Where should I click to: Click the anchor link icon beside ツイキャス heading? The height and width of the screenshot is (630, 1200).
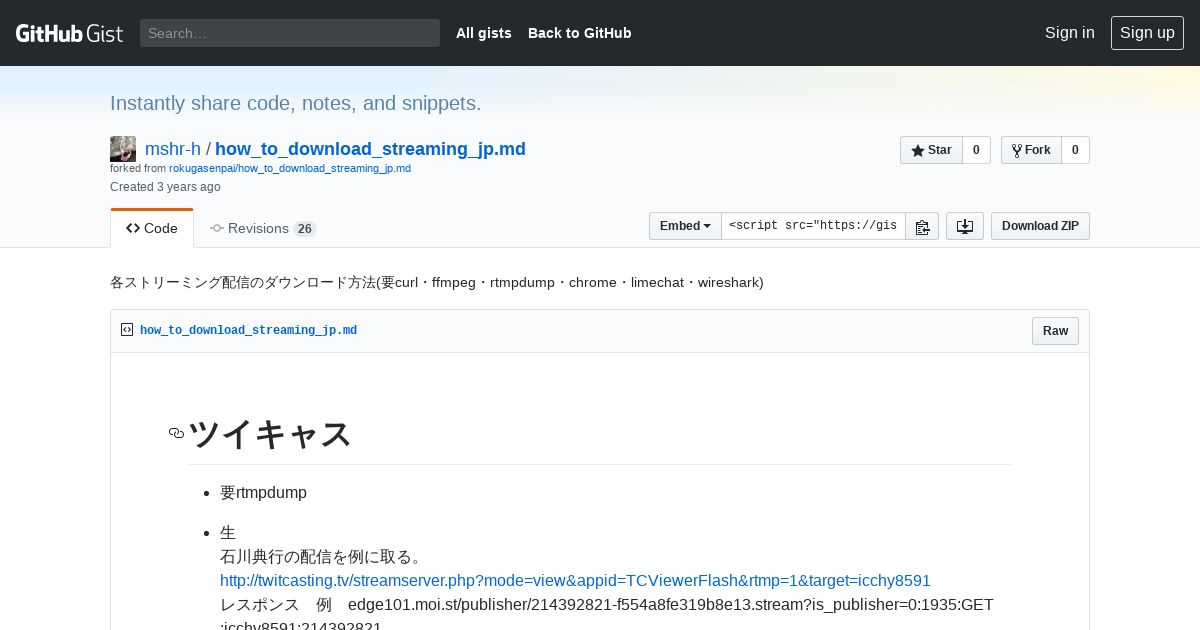[x=177, y=433]
